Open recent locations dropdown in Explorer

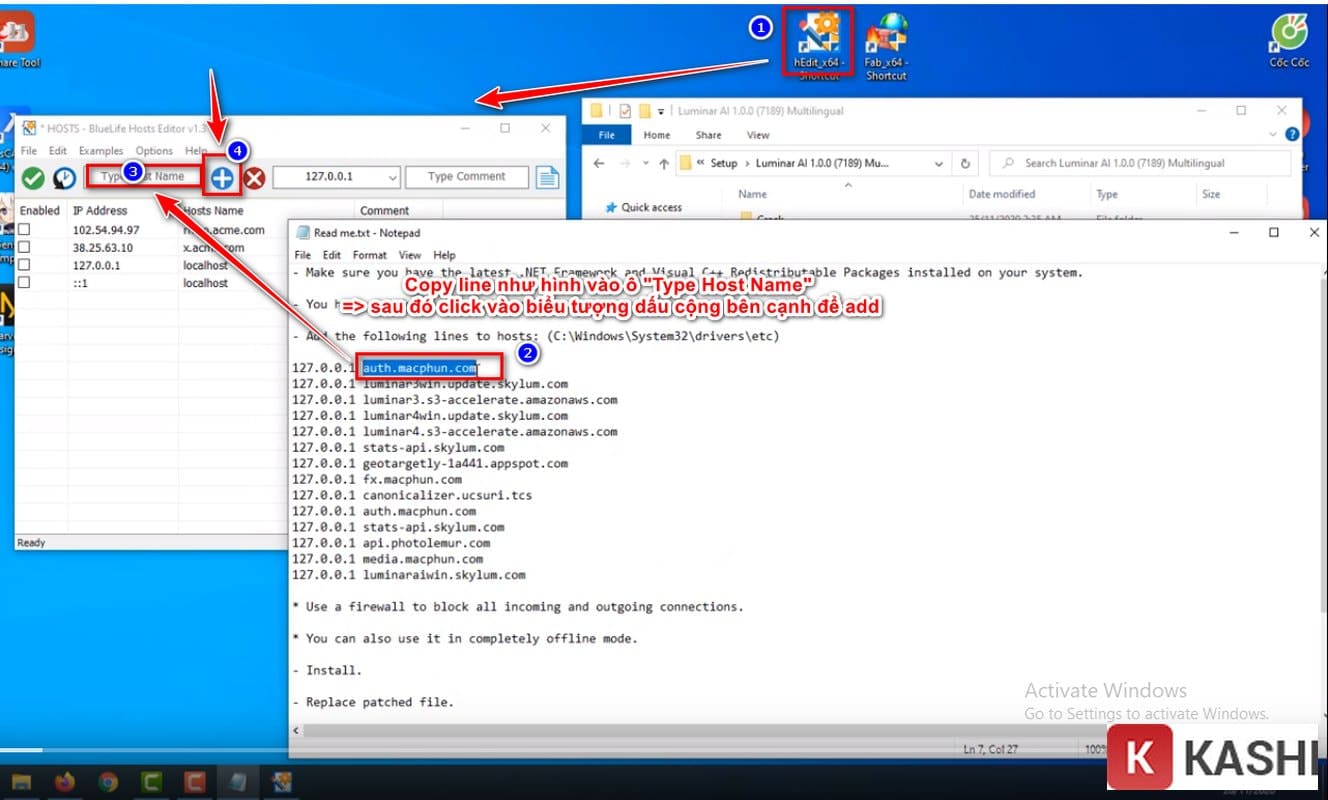pyautogui.click(x=645, y=163)
